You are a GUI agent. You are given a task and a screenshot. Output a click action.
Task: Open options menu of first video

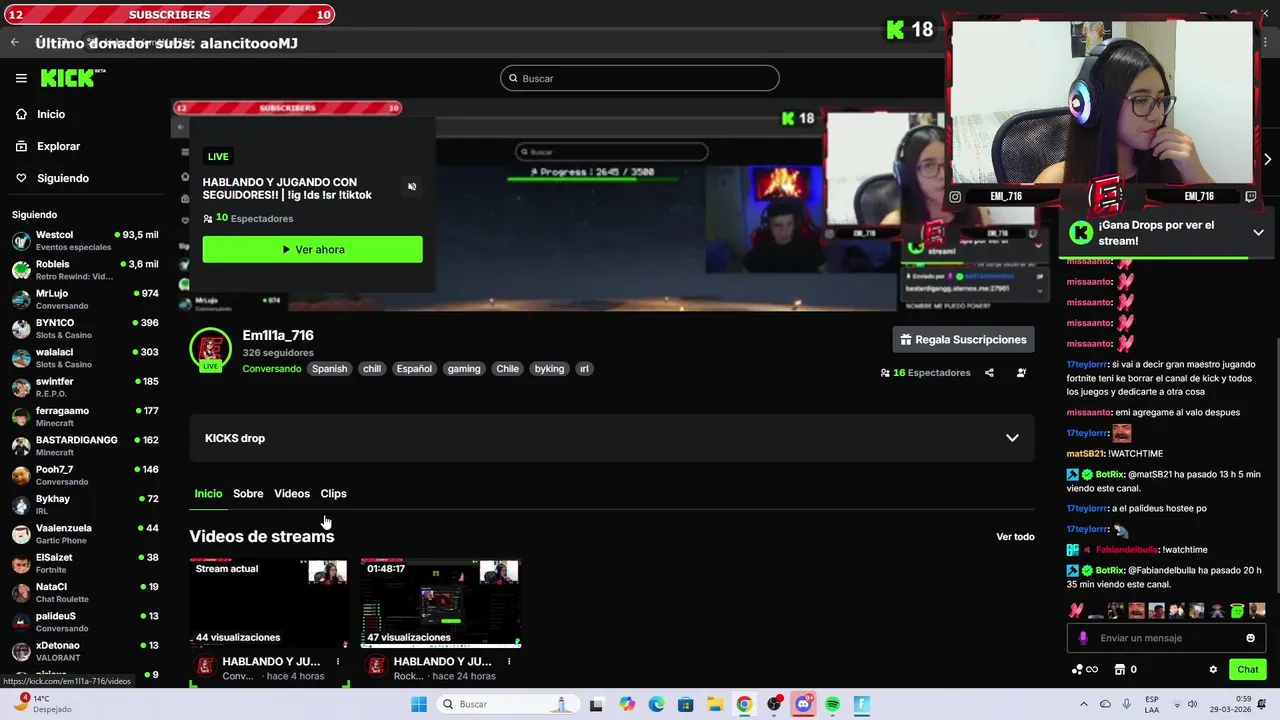pos(338,662)
